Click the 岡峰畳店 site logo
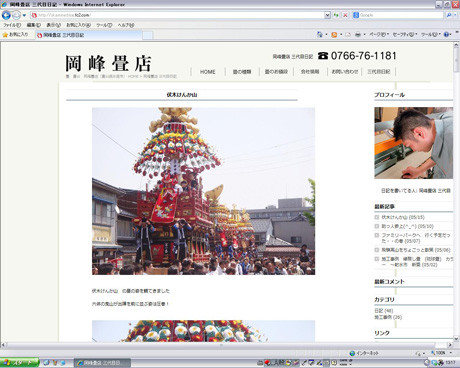 tap(108, 63)
